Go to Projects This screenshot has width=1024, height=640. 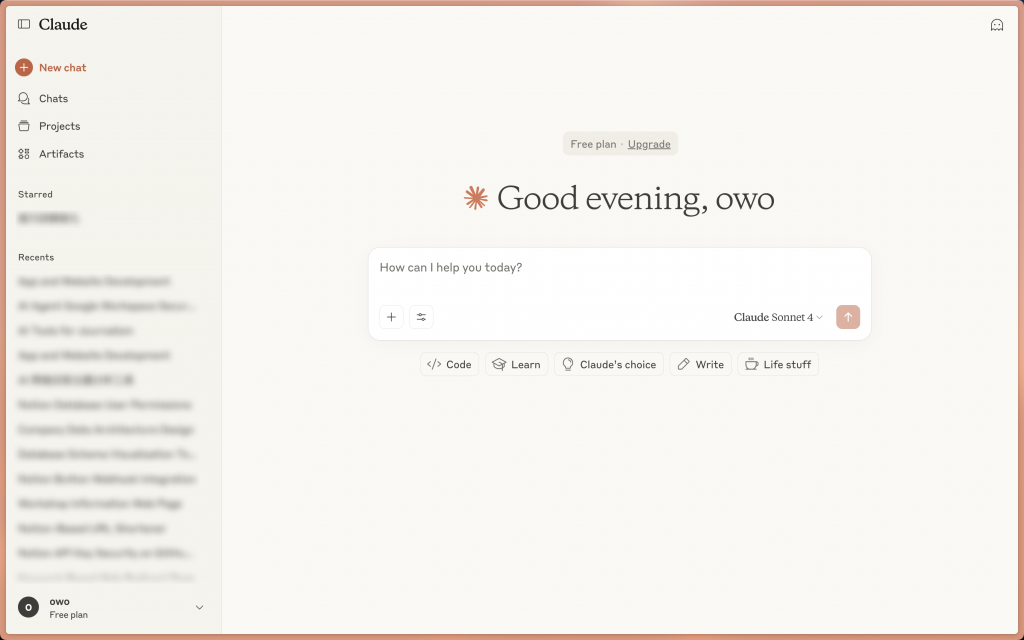click(50, 126)
